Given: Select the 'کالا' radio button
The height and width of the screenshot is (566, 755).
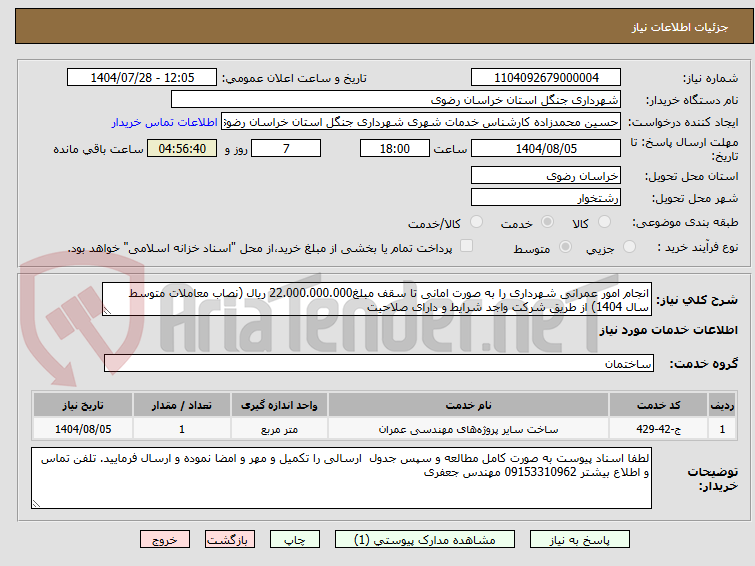Looking at the screenshot, I should 604,222.
